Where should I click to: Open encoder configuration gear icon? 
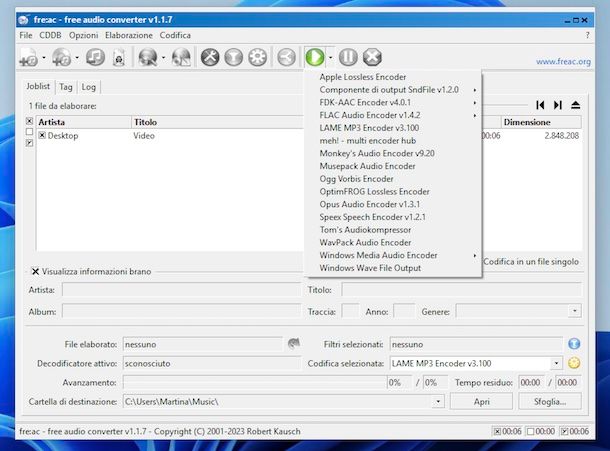click(258, 57)
